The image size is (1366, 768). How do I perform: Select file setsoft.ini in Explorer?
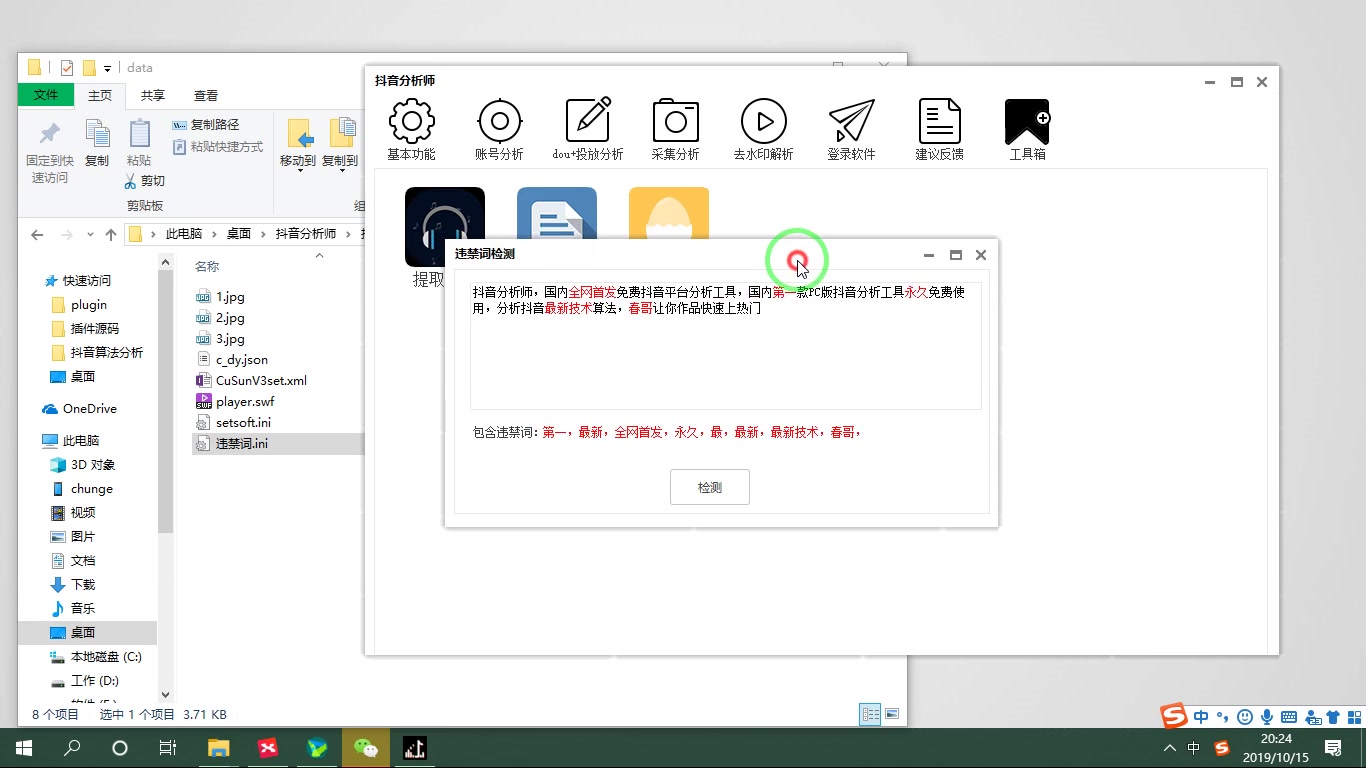point(243,422)
